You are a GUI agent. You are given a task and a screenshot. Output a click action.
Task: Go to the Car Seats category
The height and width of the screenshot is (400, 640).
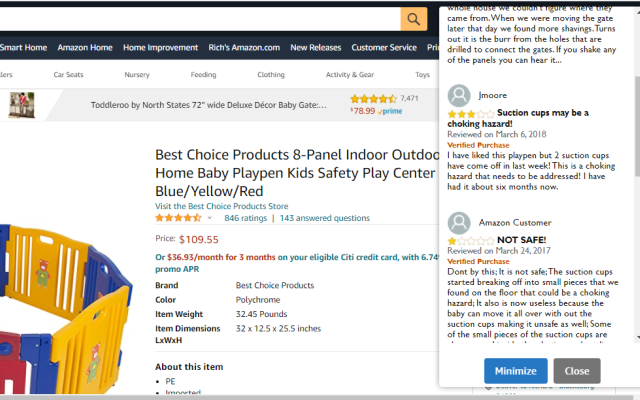click(69, 75)
